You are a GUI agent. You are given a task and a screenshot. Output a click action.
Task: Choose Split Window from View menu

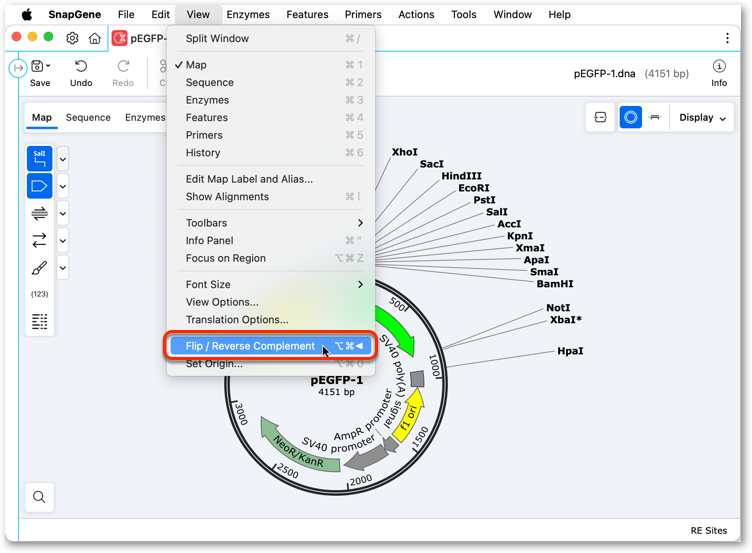[x=271, y=38]
